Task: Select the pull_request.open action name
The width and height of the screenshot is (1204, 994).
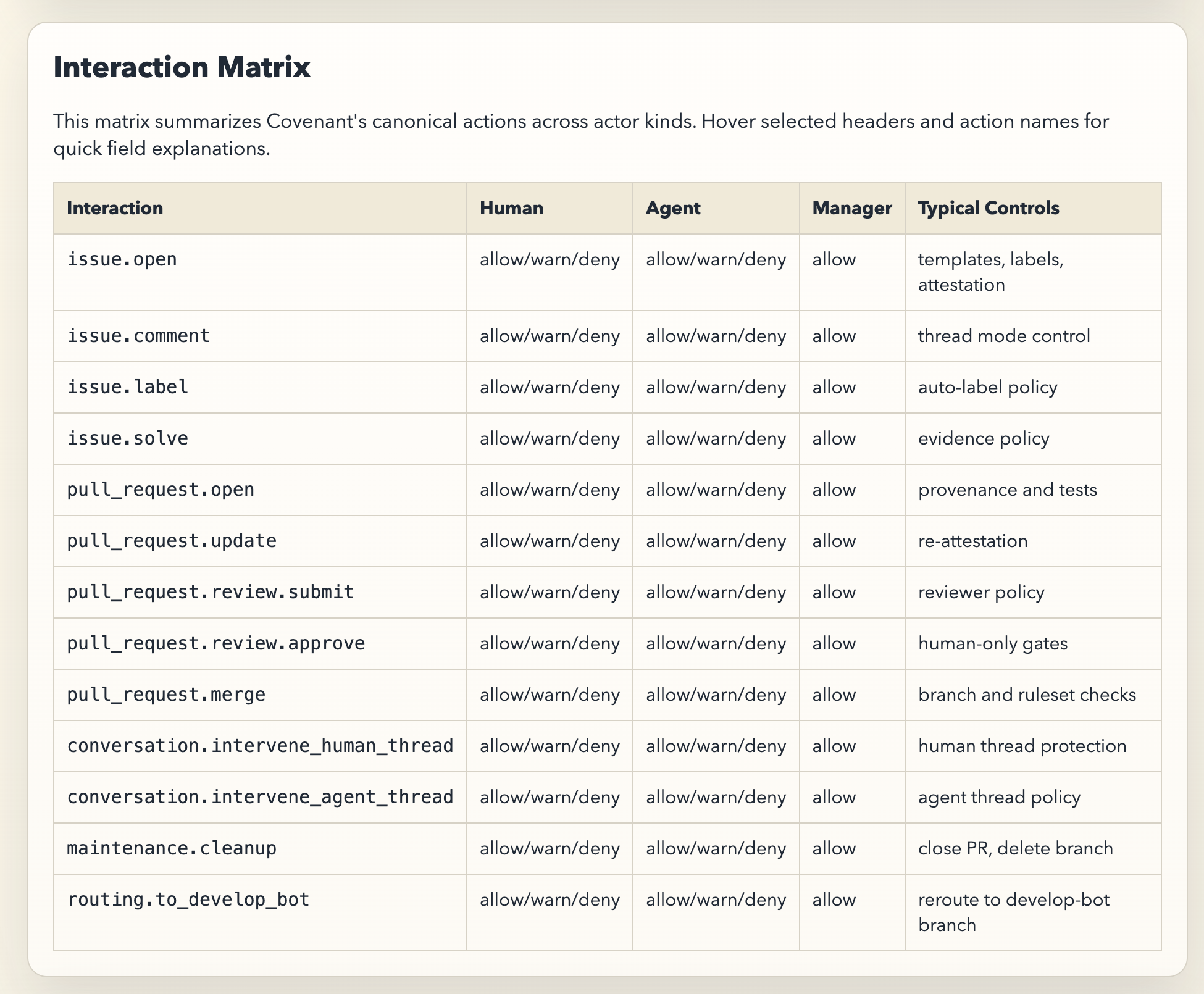Action: [161, 490]
